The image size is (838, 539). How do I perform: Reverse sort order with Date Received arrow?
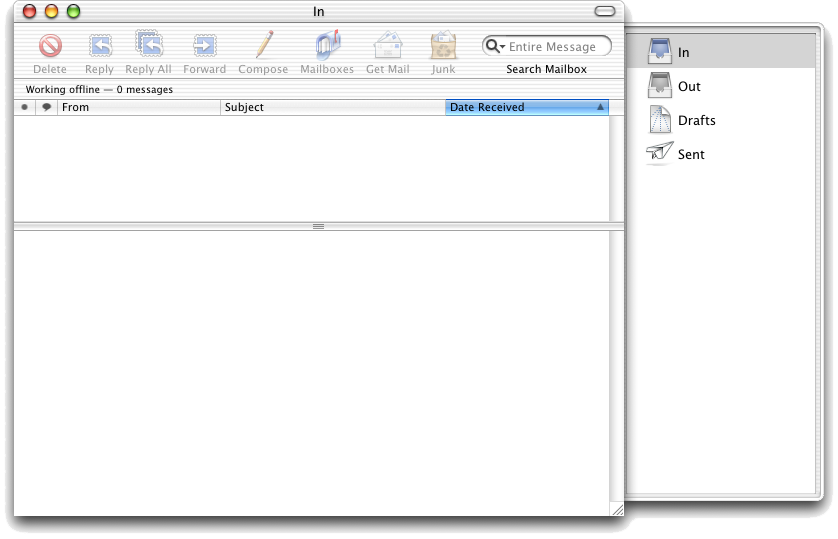pos(600,107)
